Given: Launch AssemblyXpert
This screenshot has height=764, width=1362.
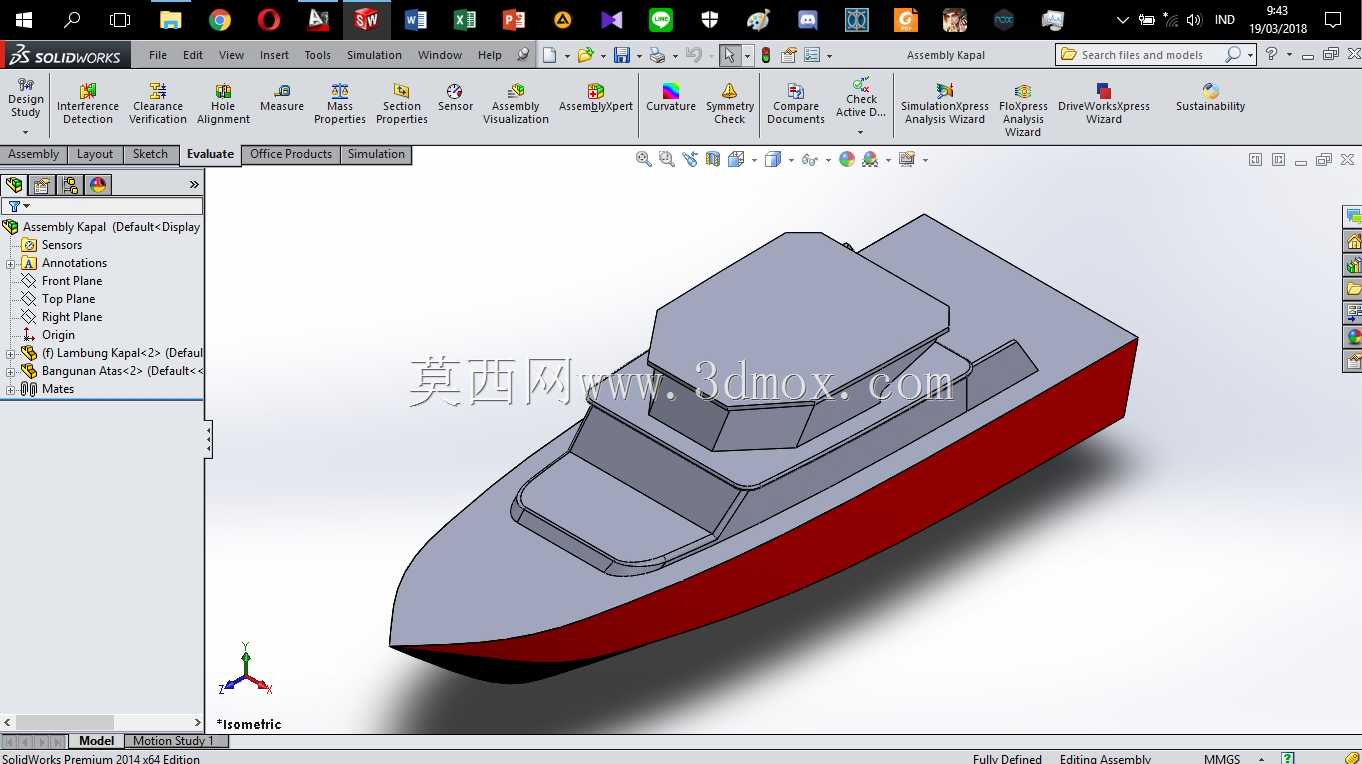Looking at the screenshot, I should tap(596, 98).
